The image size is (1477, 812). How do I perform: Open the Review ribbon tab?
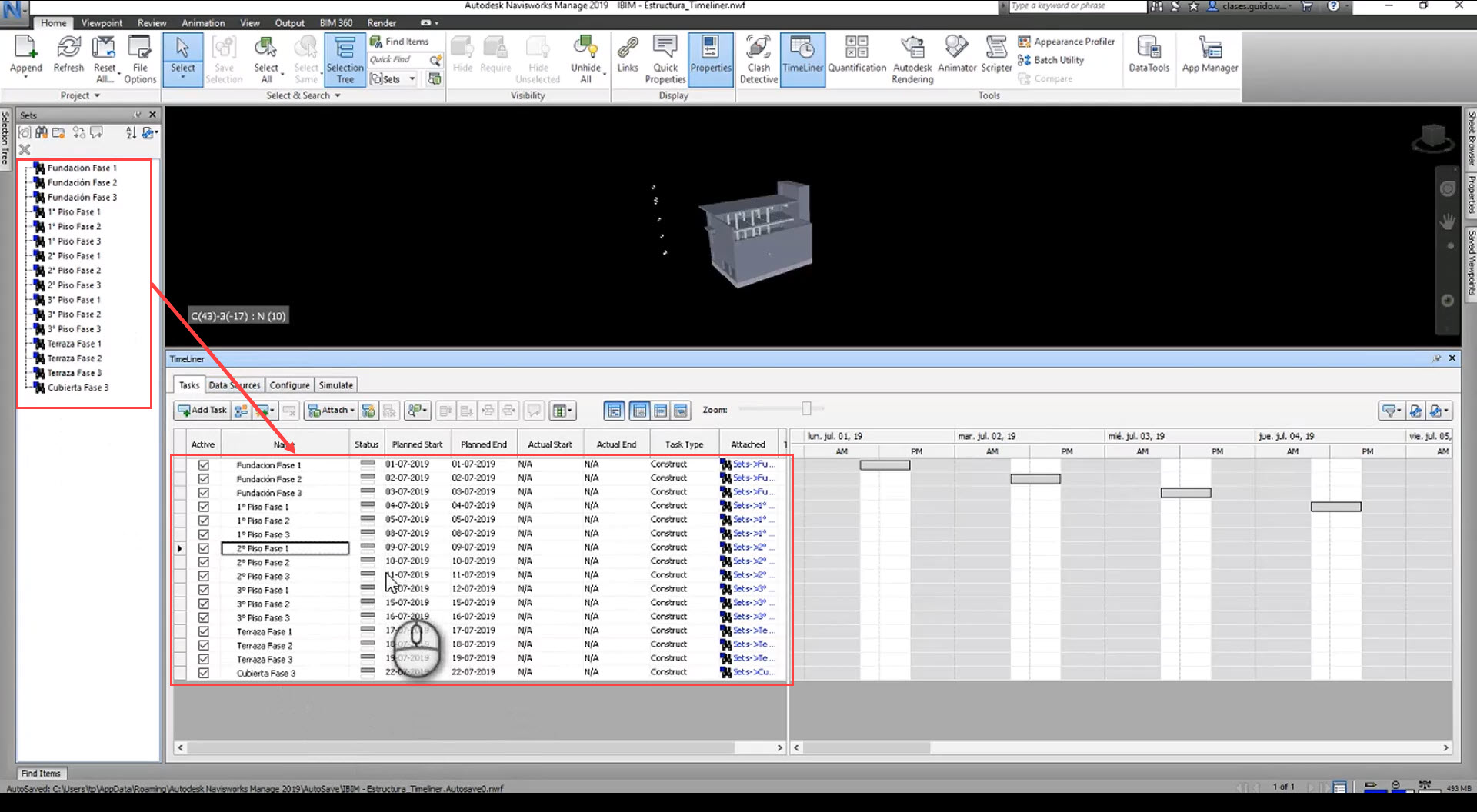152,22
